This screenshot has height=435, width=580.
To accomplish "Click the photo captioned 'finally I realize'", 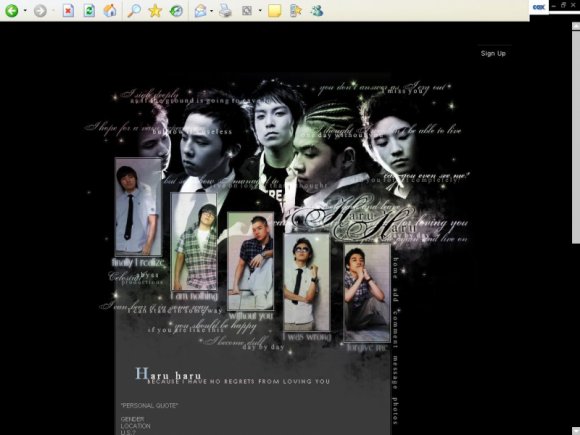I will click(x=138, y=207).
